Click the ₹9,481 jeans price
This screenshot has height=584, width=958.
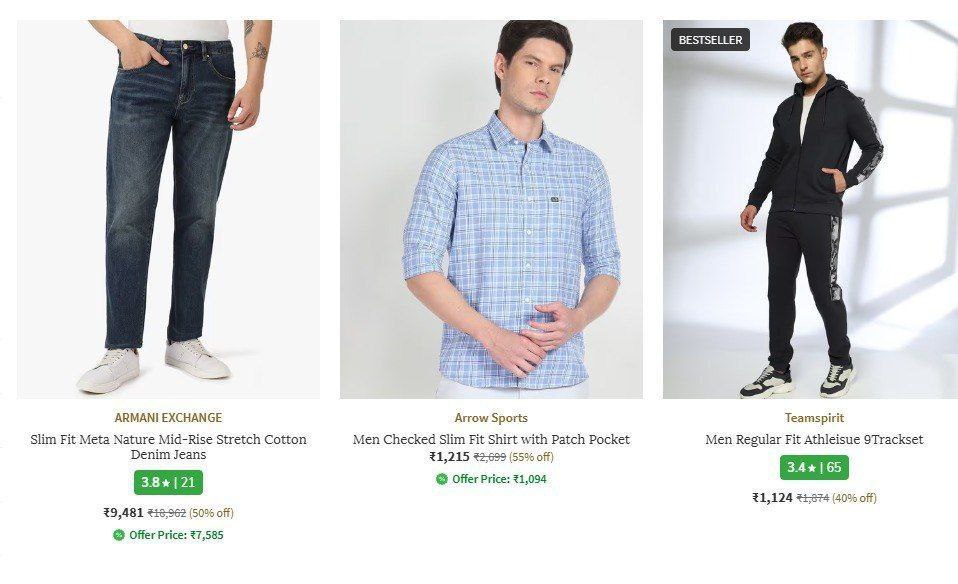(123, 513)
